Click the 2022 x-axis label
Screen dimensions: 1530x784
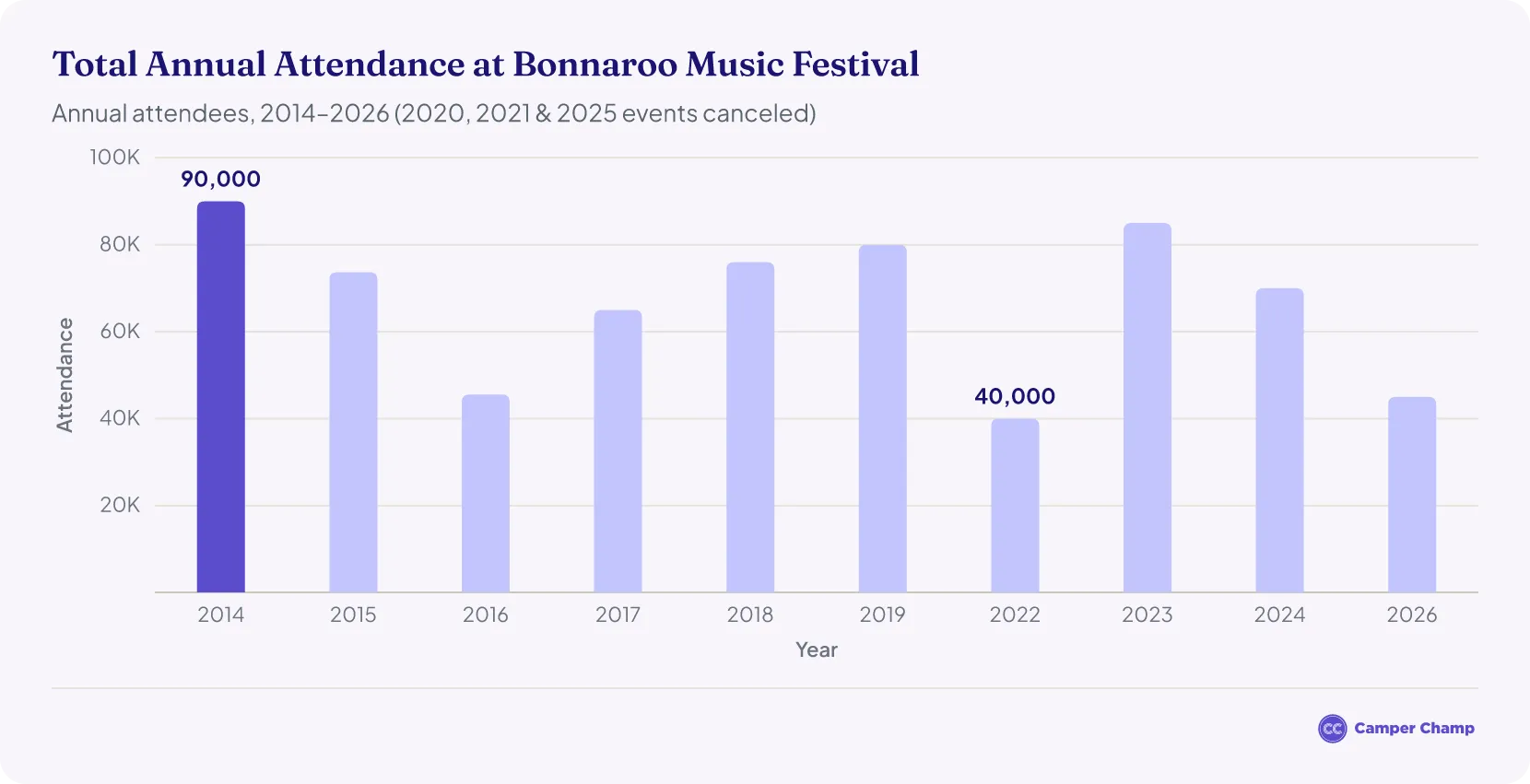click(x=1015, y=614)
